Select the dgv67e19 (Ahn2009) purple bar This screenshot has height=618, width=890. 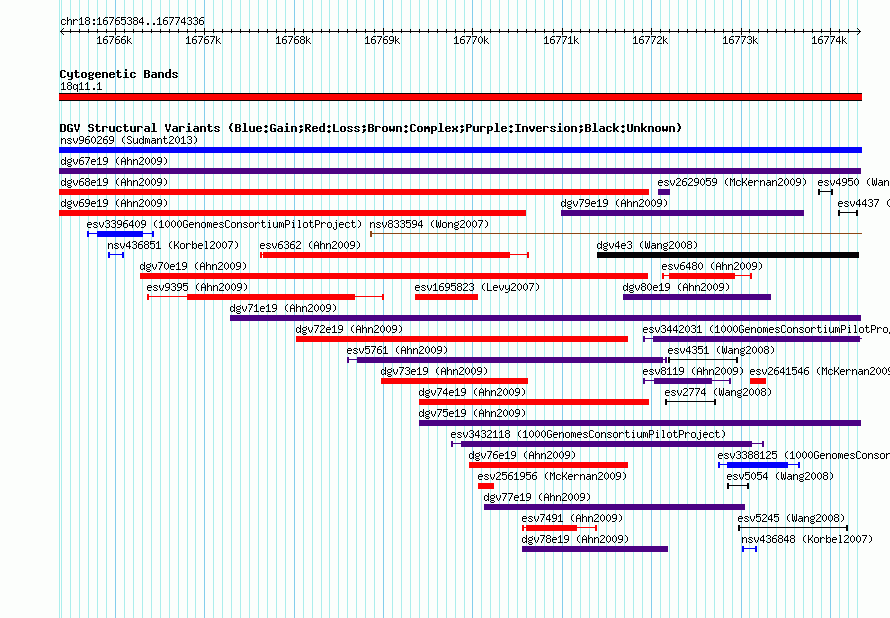(x=460, y=171)
